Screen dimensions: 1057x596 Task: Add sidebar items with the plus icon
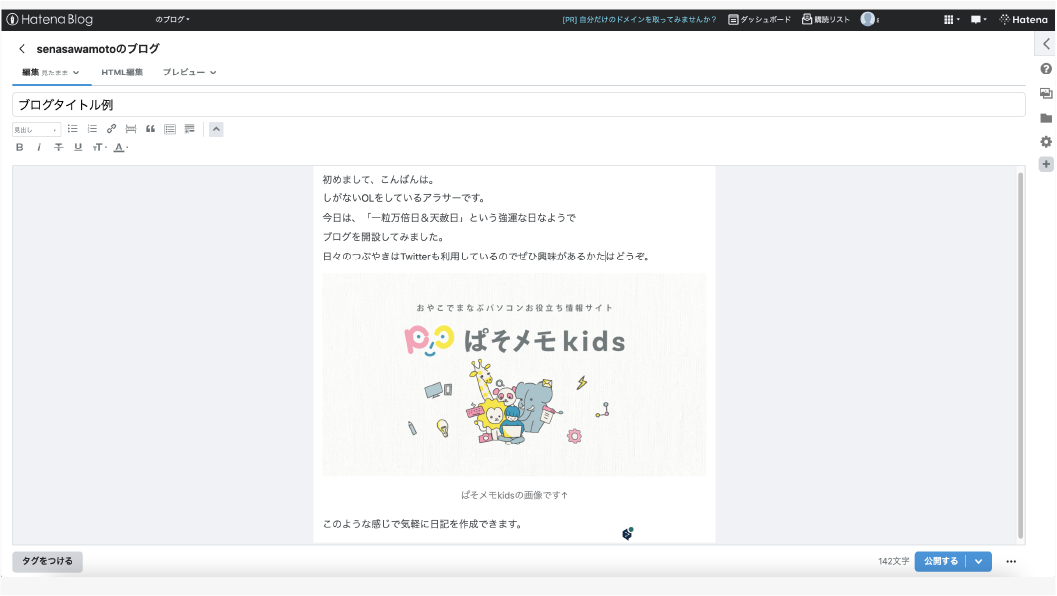click(1046, 164)
